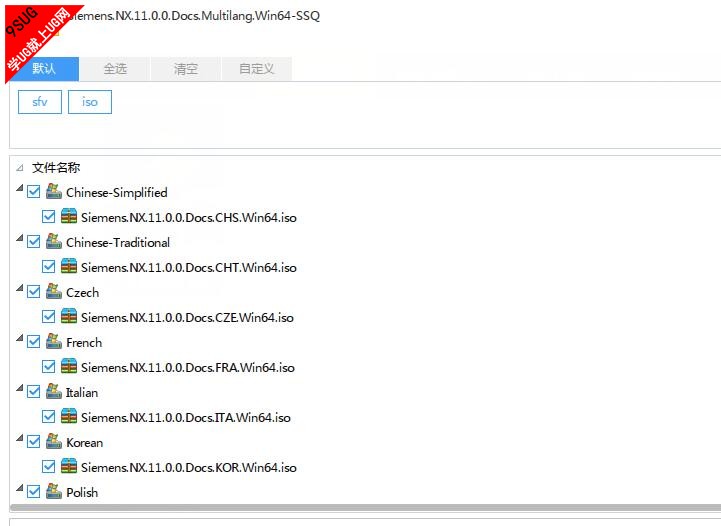The width and height of the screenshot is (721, 526).
Task: Select Siemens.NX.11.0.0.Docs.CZE.Win64.iso file name
Action: [x=187, y=317]
